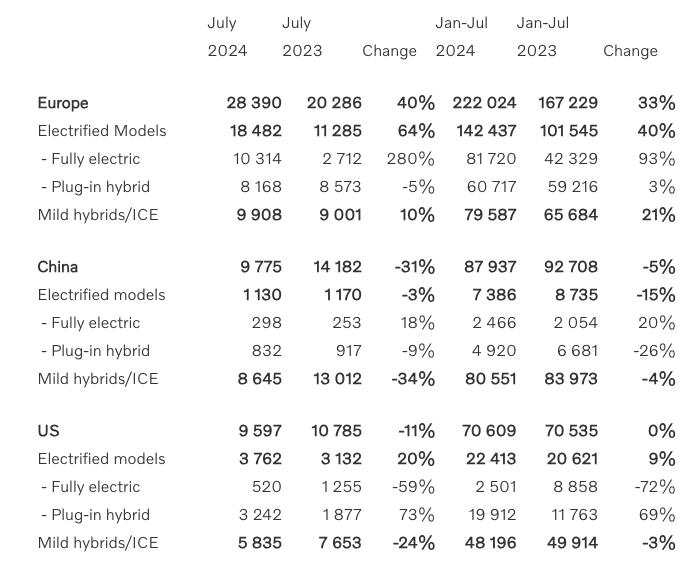The height and width of the screenshot is (561, 696).
Task: Click China Plug-in hybrid value 6 681
Action: pos(575,351)
